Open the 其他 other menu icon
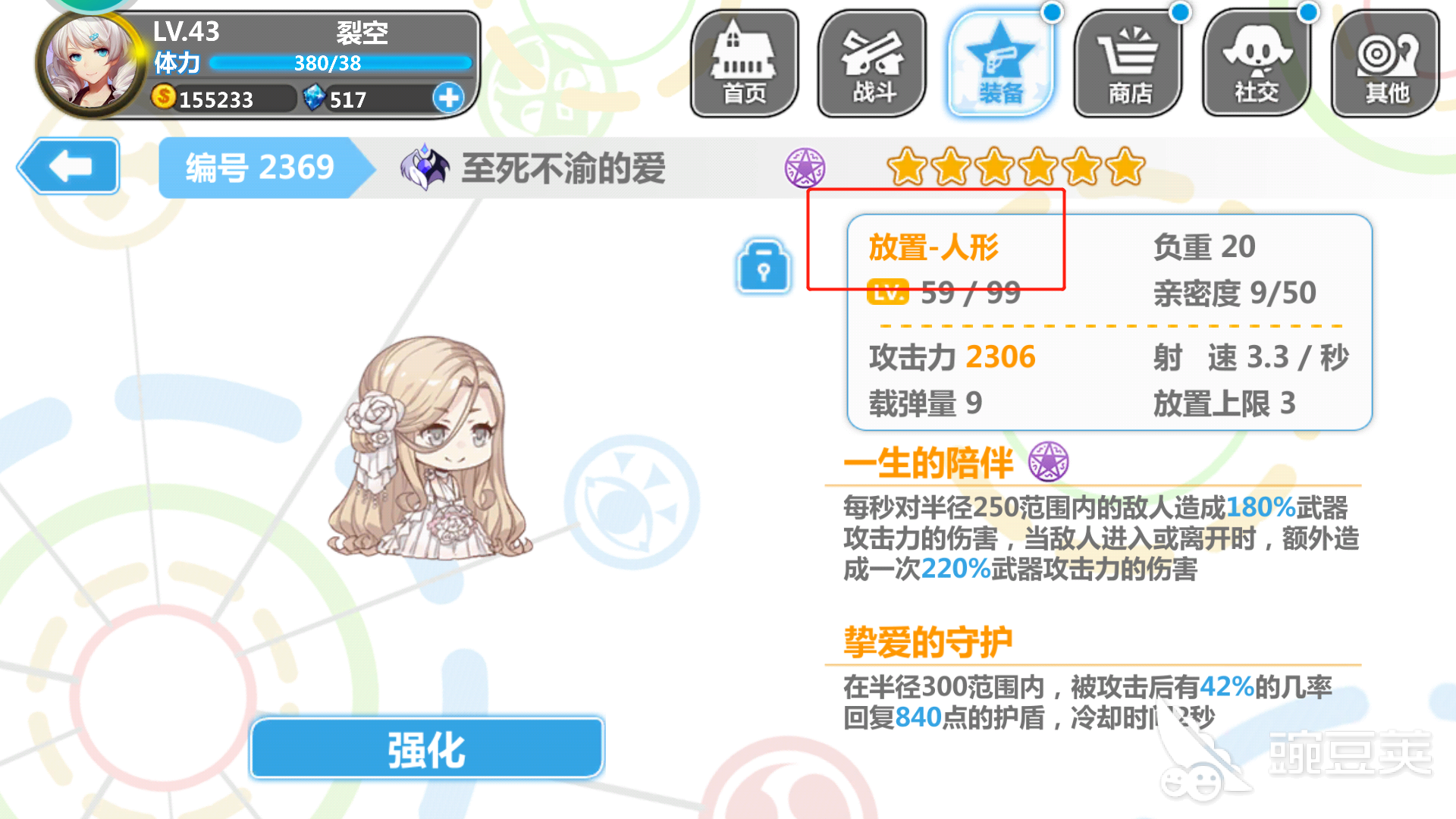Screen dimensions: 1456x819 pos(1385,64)
